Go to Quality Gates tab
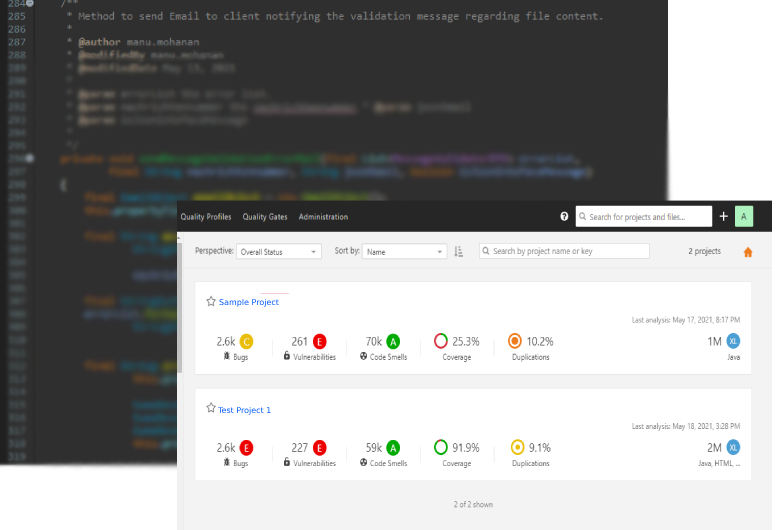This screenshot has width=783, height=530. coord(265,217)
